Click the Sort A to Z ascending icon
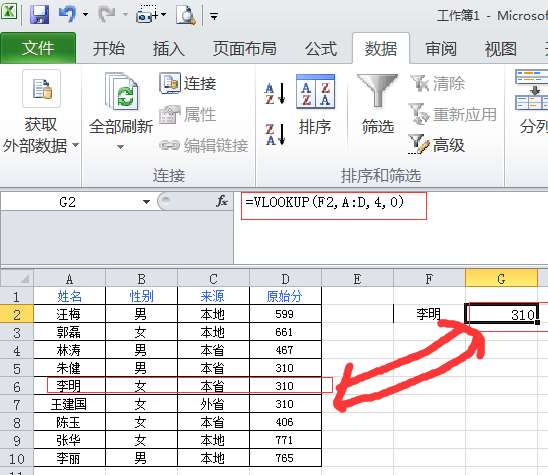This screenshot has height=475, width=548. click(x=275, y=93)
